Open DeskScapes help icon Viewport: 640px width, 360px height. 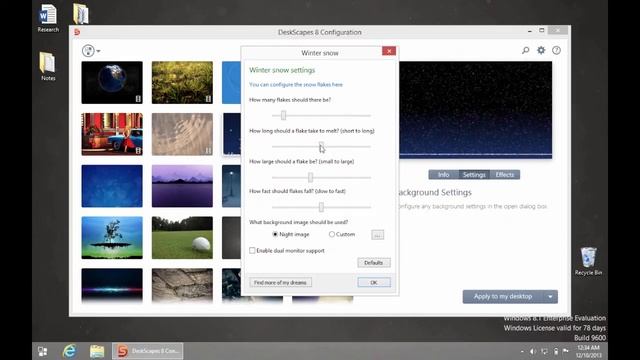pos(556,50)
